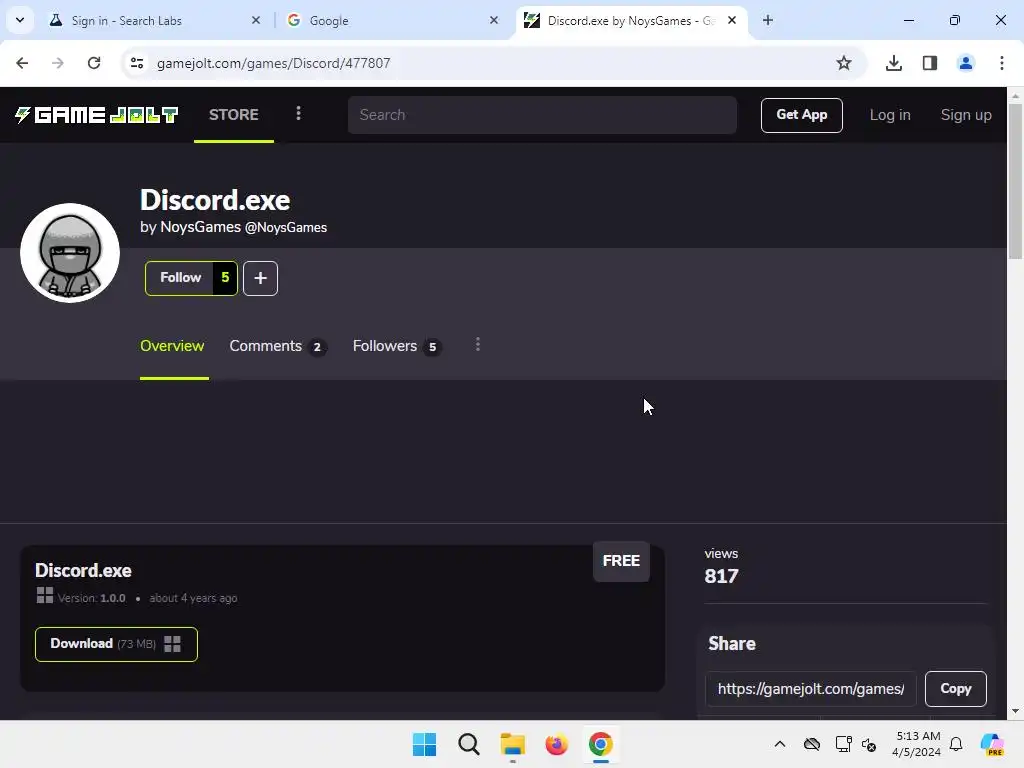Copy the share link

click(955, 689)
